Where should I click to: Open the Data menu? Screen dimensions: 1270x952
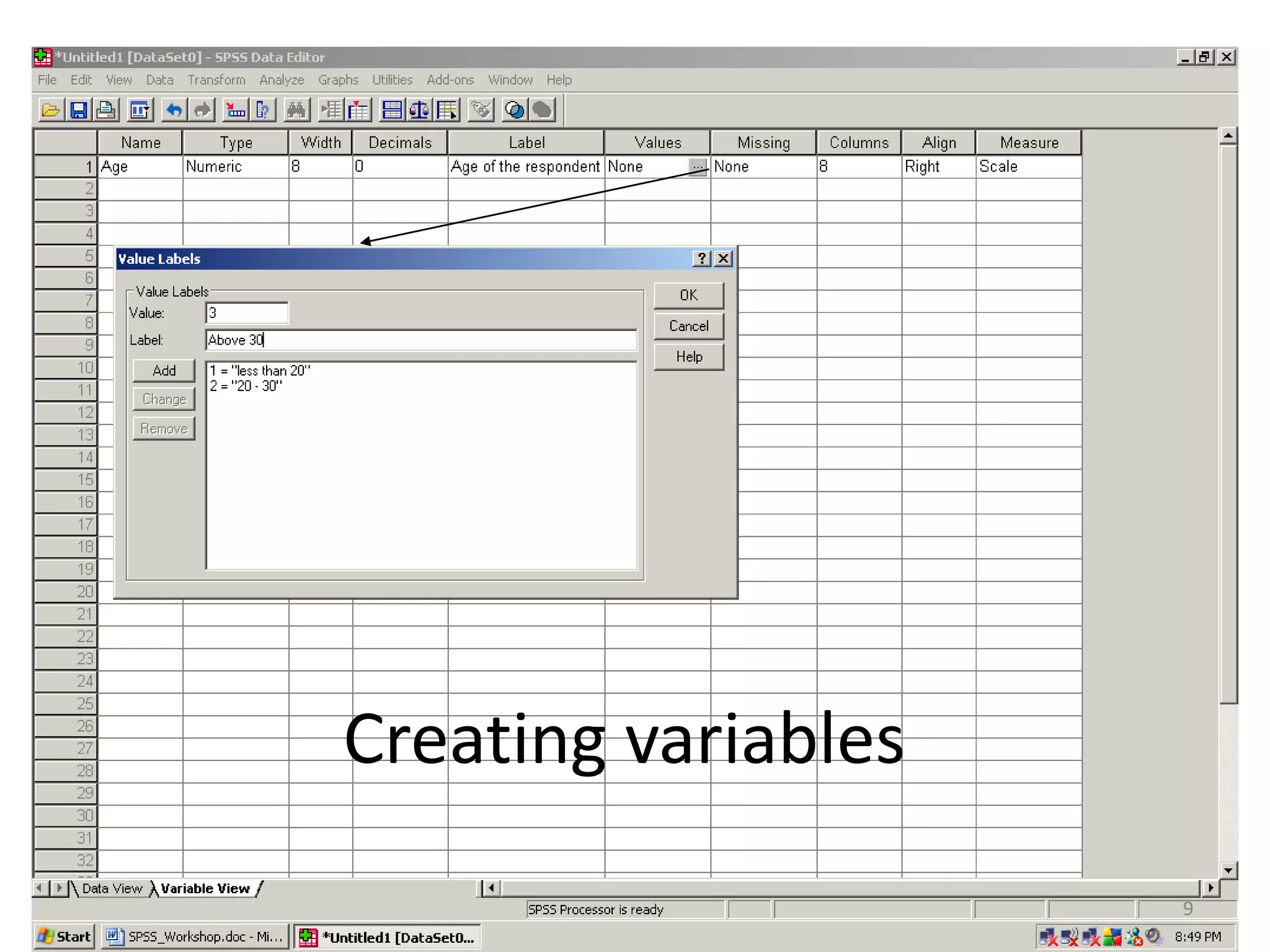coord(160,80)
